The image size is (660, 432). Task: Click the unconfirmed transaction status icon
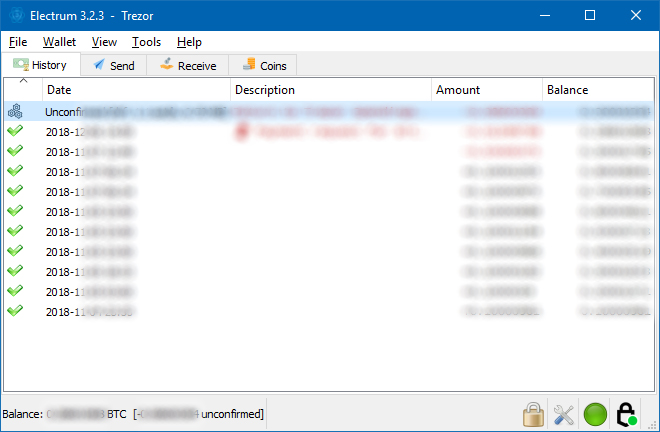(x=15, y=112)
